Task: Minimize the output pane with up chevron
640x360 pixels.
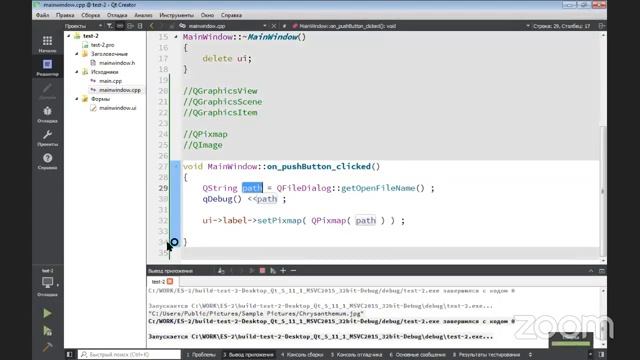Action: point(591,271)
